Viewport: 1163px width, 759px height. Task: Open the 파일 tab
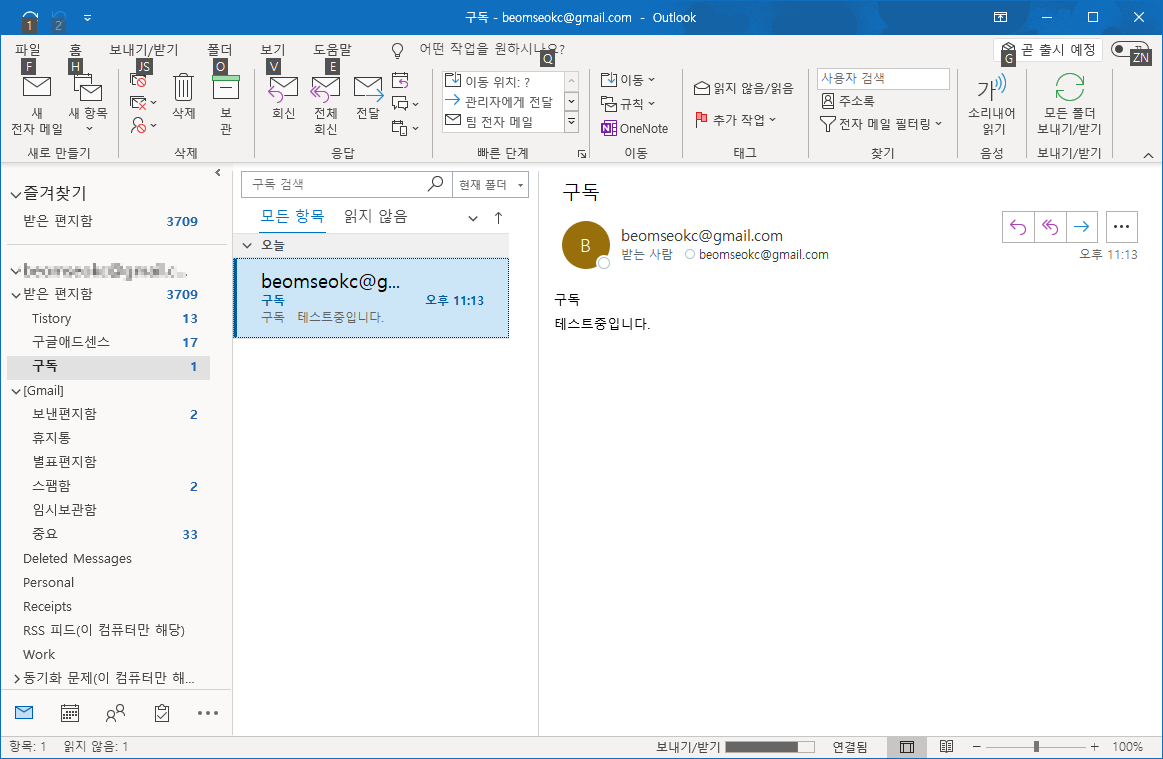click(x=27, y=49)
